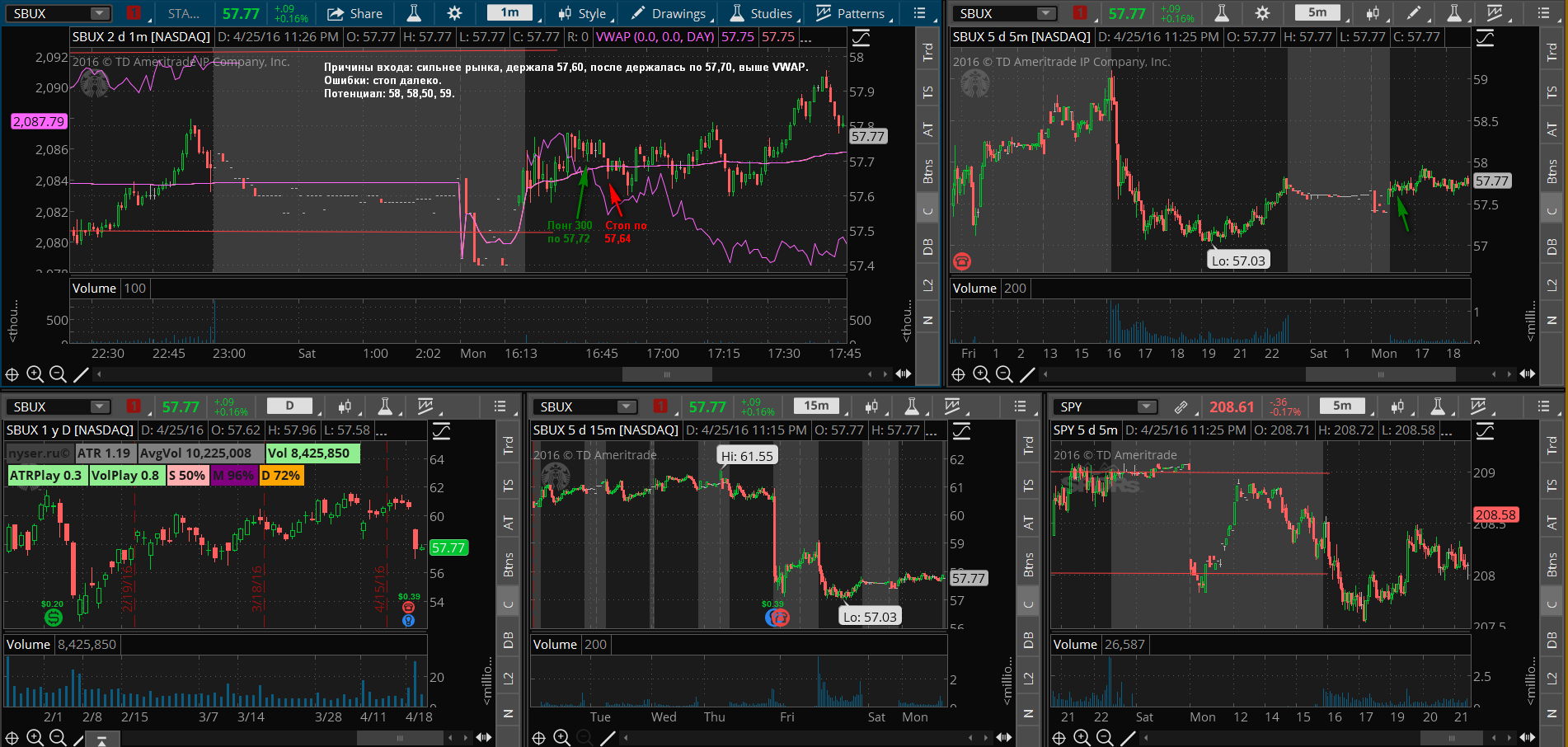Click crosshair pan tool under the SBUX 1m chart
The width and height of the screenshot is (1568, 747).
point(12,374)
